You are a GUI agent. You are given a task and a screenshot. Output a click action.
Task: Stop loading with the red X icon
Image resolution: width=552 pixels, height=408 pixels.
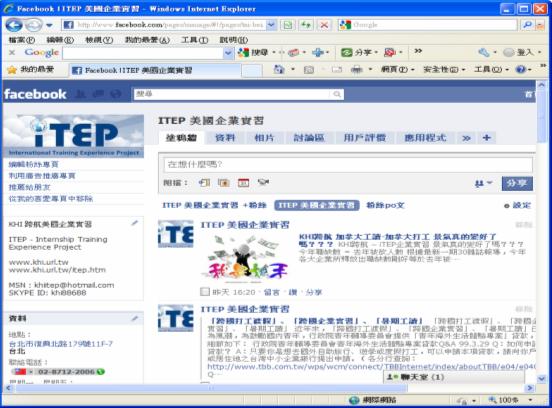click(324, 25)
